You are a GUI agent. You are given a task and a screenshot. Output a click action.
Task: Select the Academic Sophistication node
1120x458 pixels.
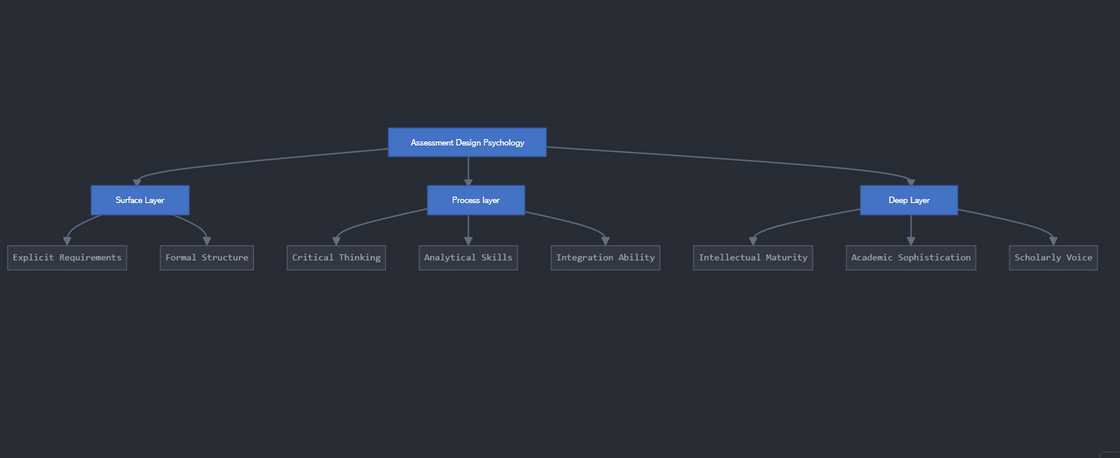pos(910,258)
